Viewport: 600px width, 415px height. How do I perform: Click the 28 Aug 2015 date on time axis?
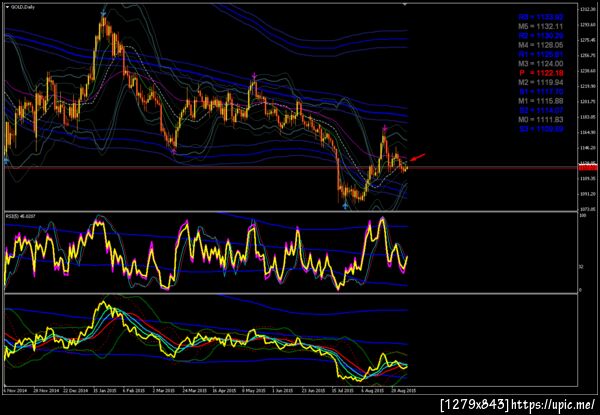403,391
